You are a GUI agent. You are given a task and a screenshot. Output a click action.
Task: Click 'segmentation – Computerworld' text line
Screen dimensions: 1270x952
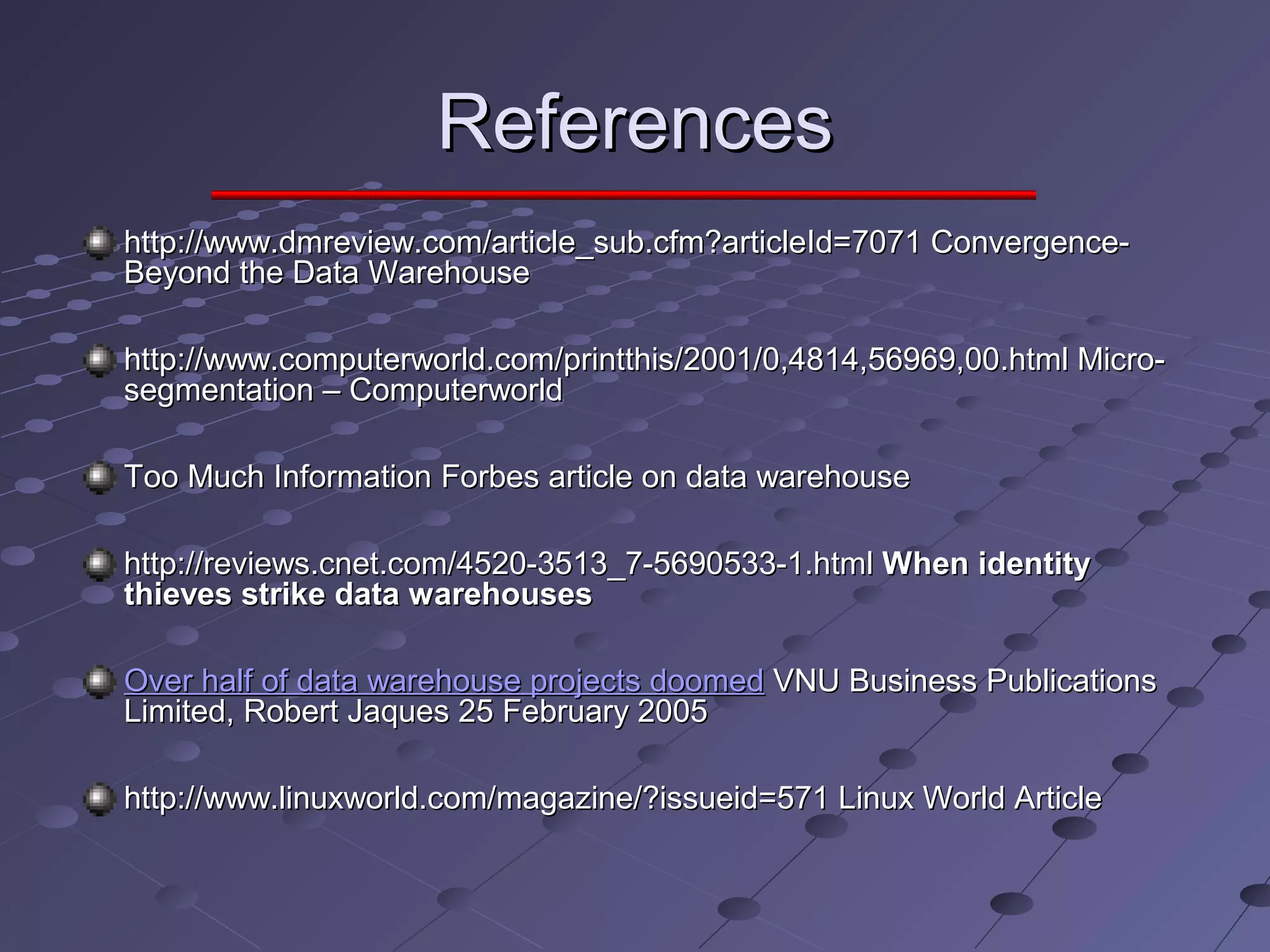pyautogui.click(x=343, y=390)
